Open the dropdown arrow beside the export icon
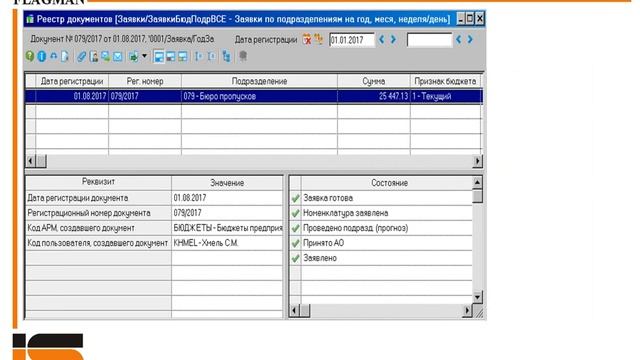 (144, 56)
